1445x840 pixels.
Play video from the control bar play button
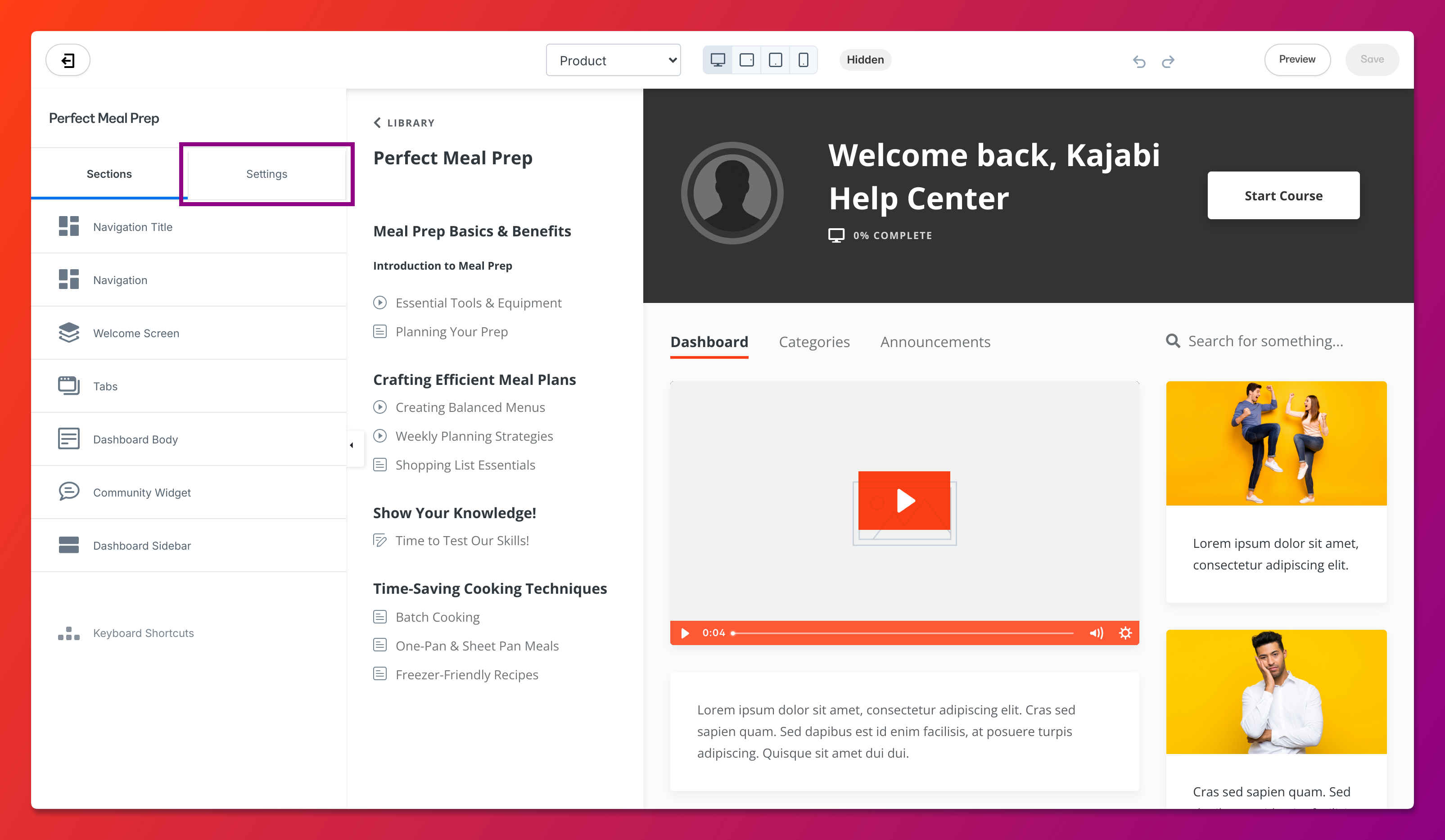click(x=685, y=633)
